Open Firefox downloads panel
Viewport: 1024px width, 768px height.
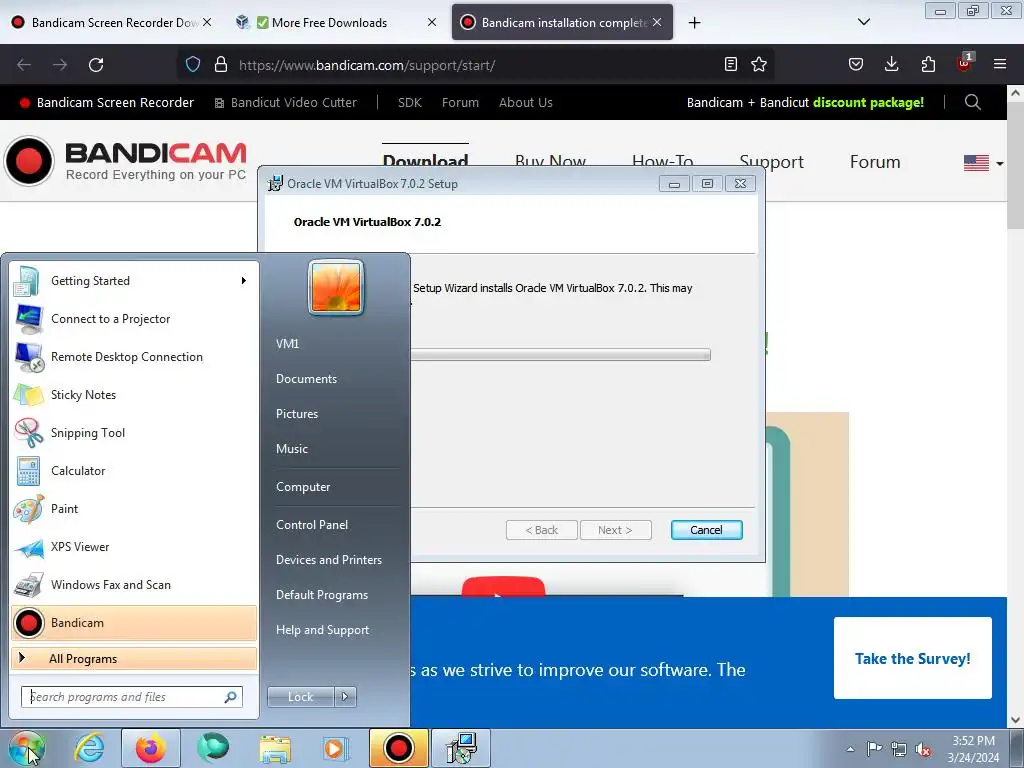click(891, 64)
